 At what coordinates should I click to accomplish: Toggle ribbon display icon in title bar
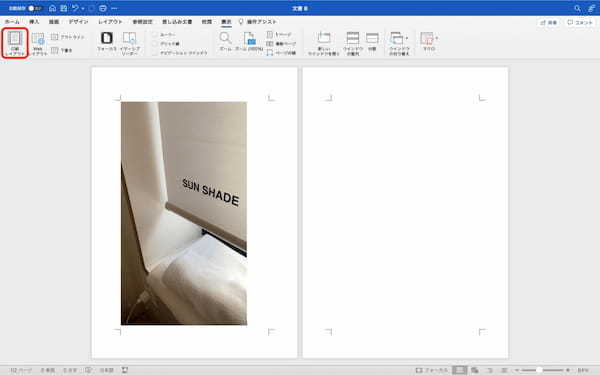click(x=592, y=8)
